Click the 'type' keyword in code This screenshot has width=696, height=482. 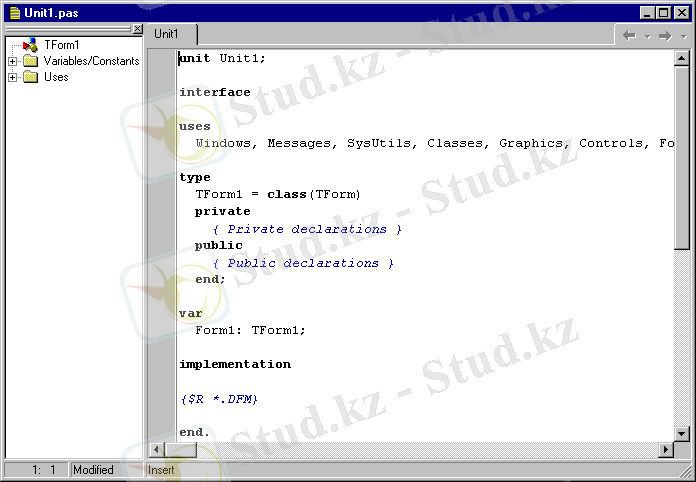click(194, 178)
